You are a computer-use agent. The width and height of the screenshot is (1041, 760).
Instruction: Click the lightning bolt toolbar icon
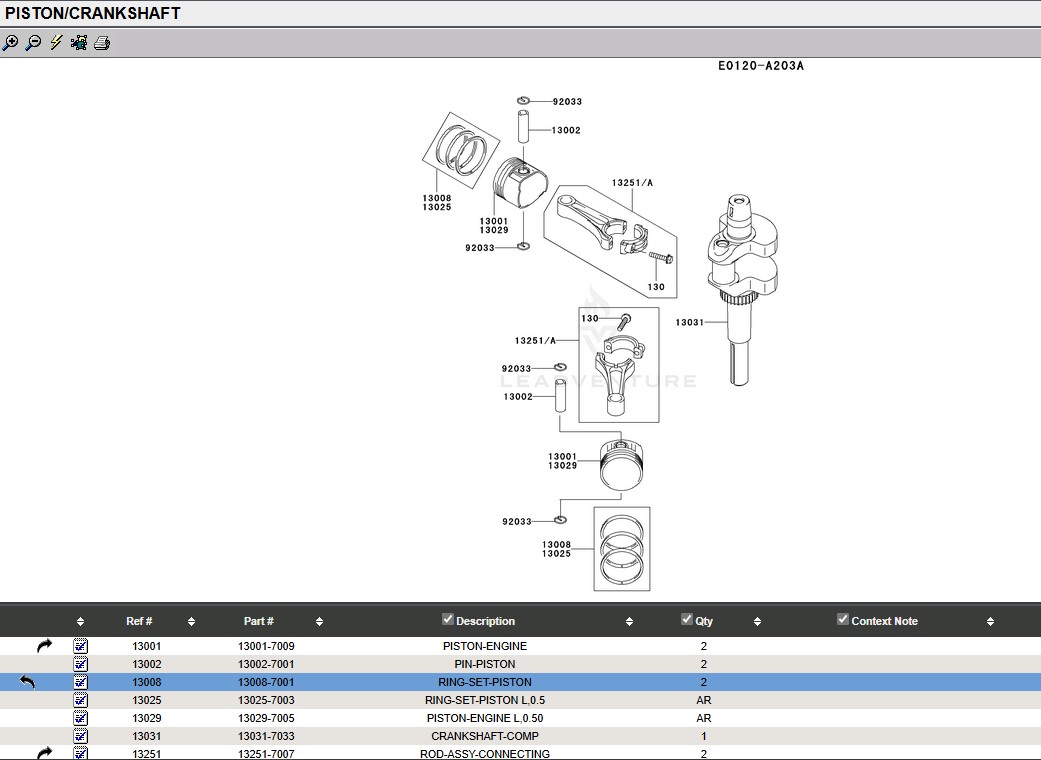point(56,43)
